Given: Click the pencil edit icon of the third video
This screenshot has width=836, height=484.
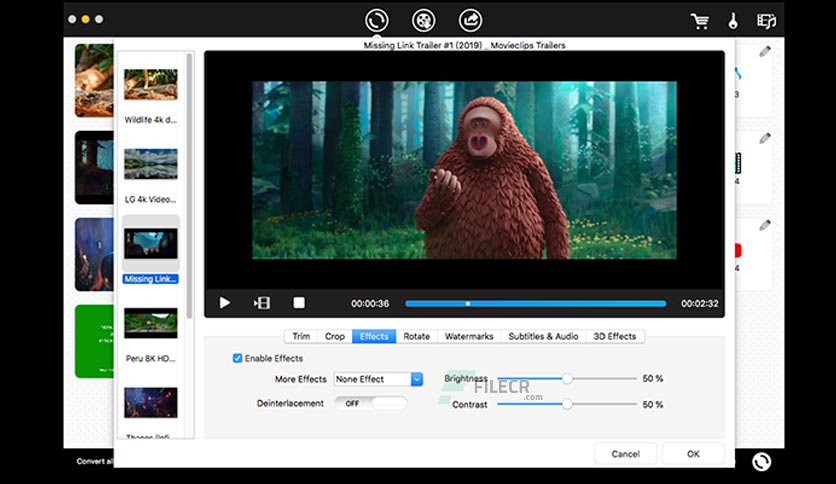Looking at the screenshot, I should coord(765,225).
